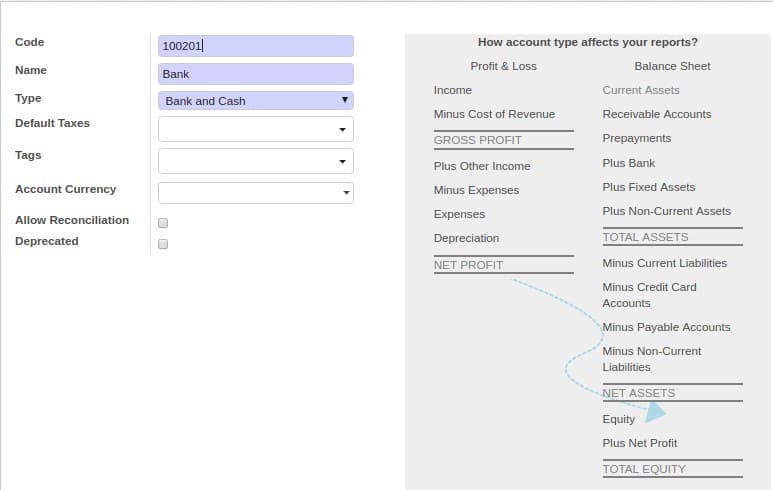Image resolution: width=773 pixels, height=490 pixels.
Task: Click the Equity entry
Action: (619, 419)
